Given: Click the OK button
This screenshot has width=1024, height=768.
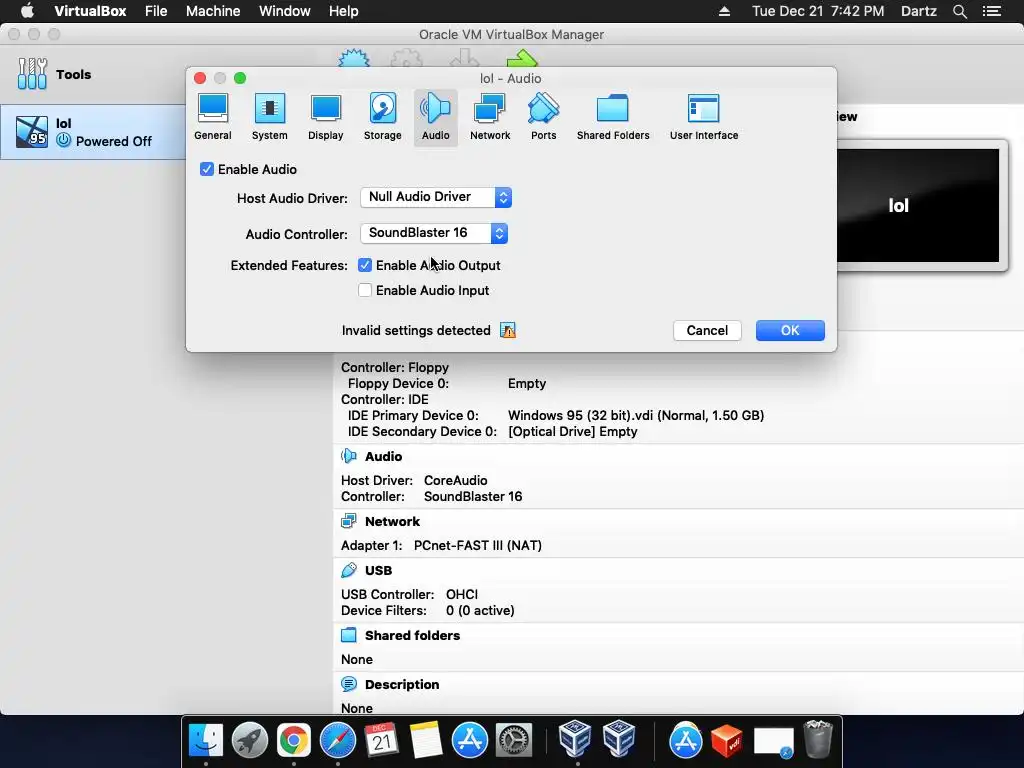Looking at the screenshot, I should pos(790,330).
